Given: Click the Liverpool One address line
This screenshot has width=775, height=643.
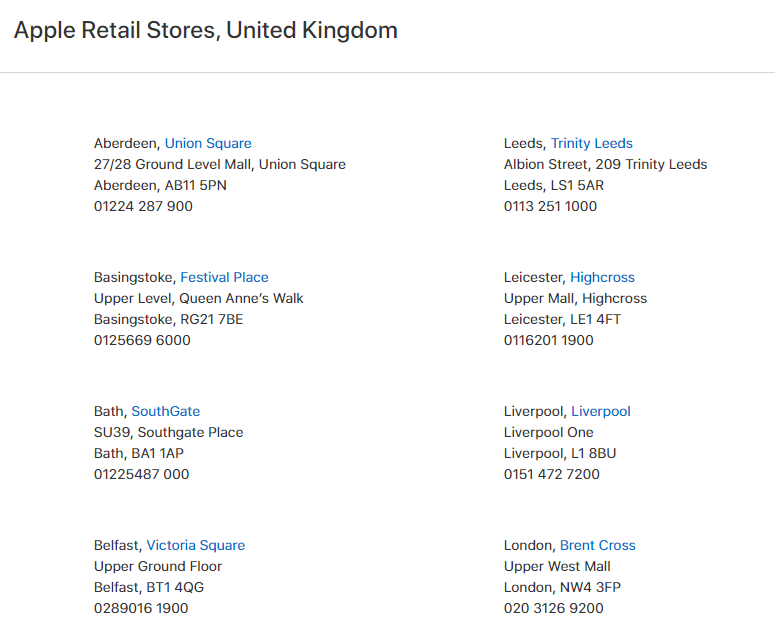Looking at the screenshot, I should (549, 432).
